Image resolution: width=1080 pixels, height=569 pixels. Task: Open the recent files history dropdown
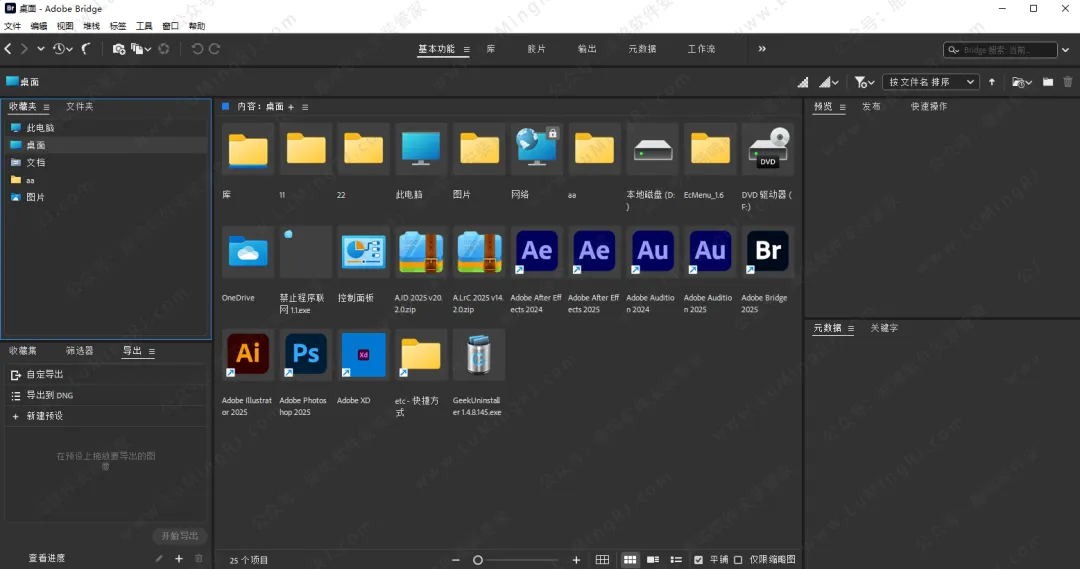point(63,49)
